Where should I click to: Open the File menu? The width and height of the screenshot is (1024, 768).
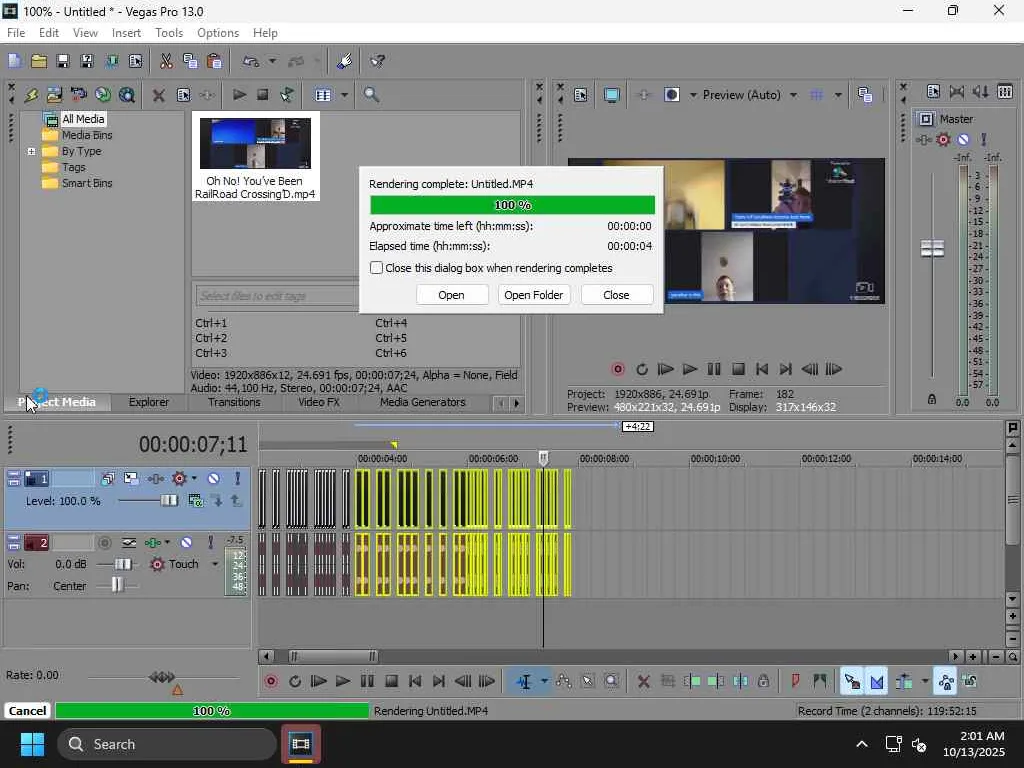point(16,33)
